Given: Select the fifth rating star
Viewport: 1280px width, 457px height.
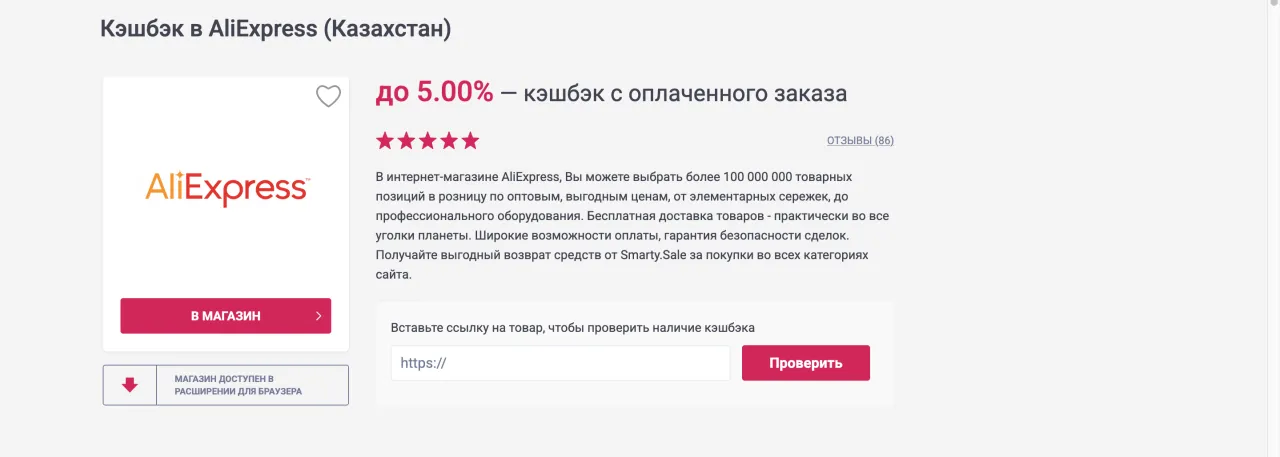Looking at the screenshot, I should click(x=470, y=141).
